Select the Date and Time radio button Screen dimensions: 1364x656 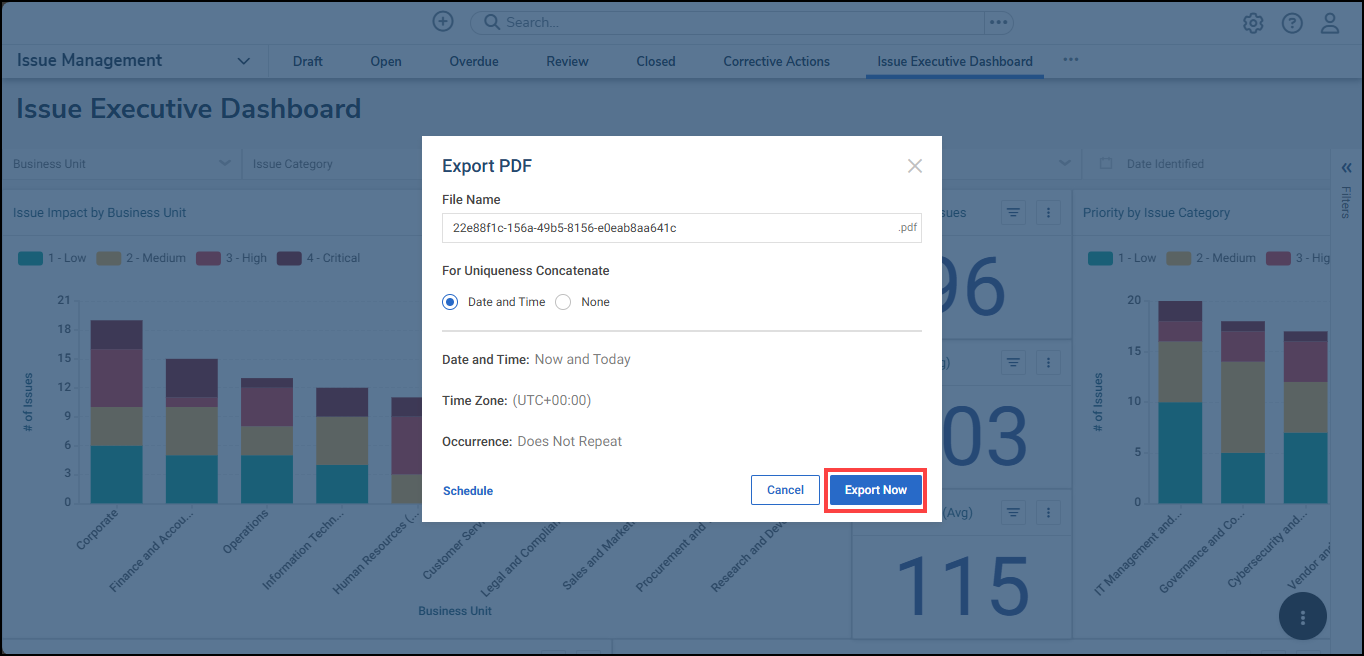(449, 301)
